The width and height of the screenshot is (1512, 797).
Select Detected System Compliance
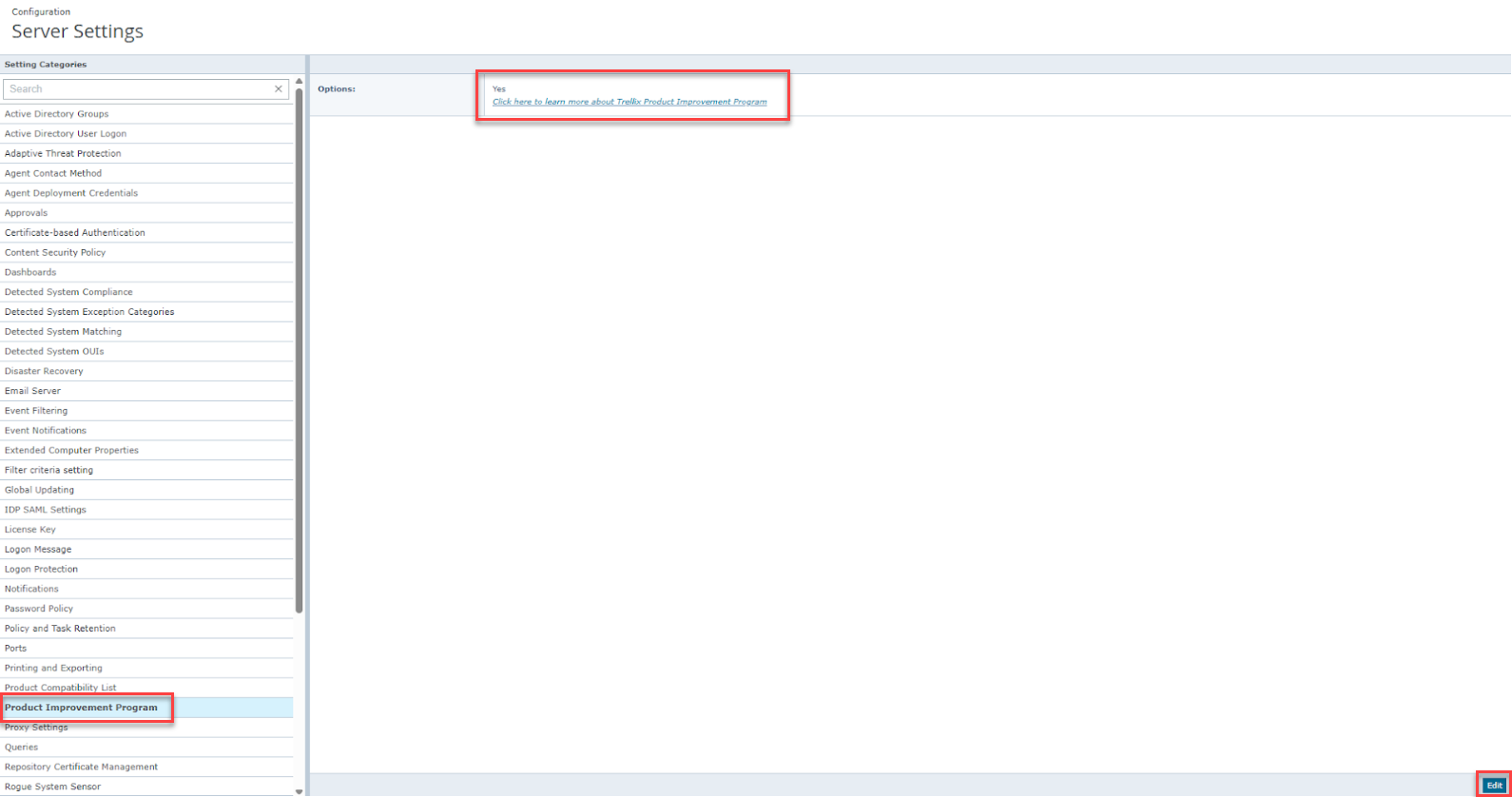(x=146, y=292)
